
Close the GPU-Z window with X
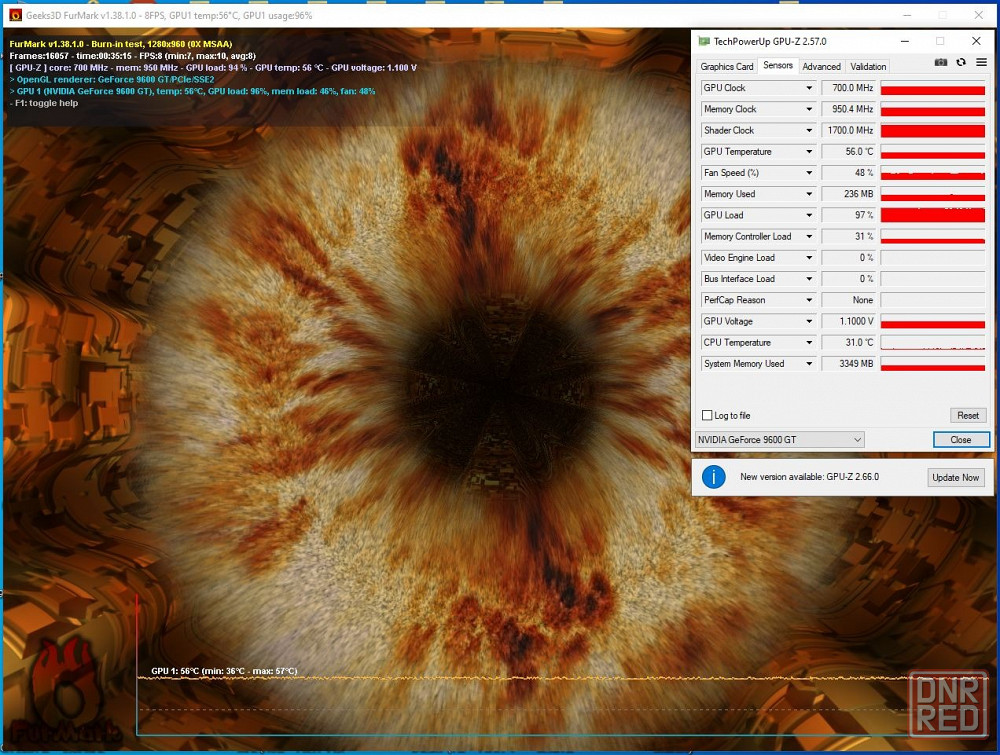click(x=976, y=41)
